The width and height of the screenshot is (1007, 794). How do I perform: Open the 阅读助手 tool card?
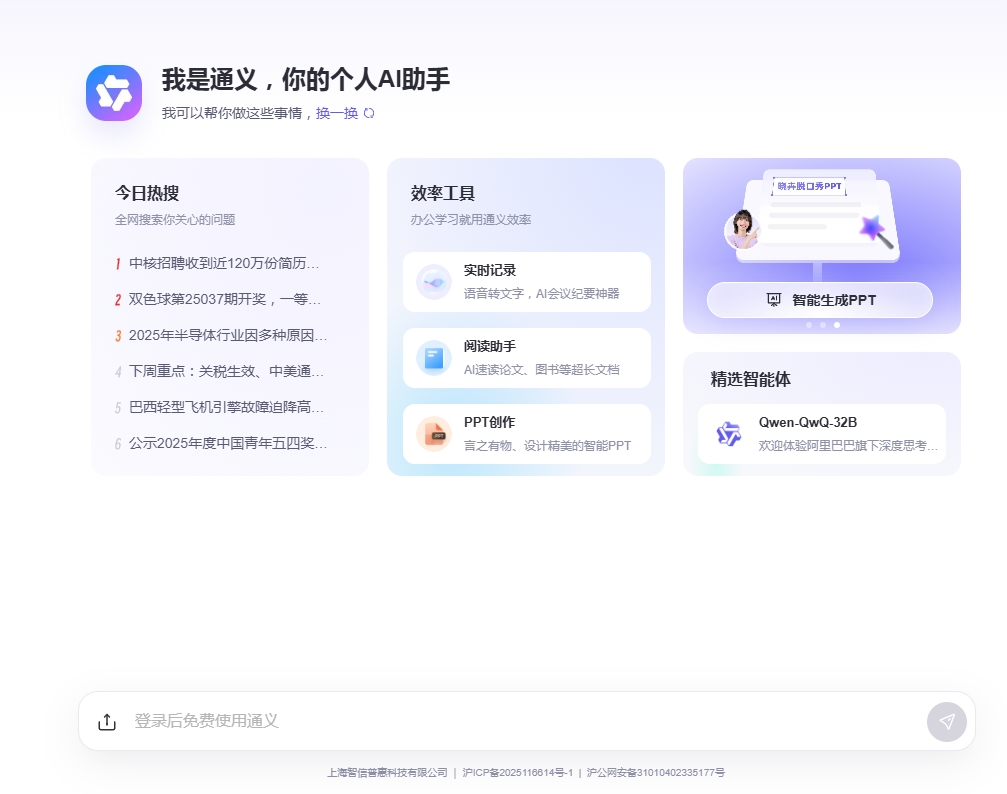tap(527, 358)
